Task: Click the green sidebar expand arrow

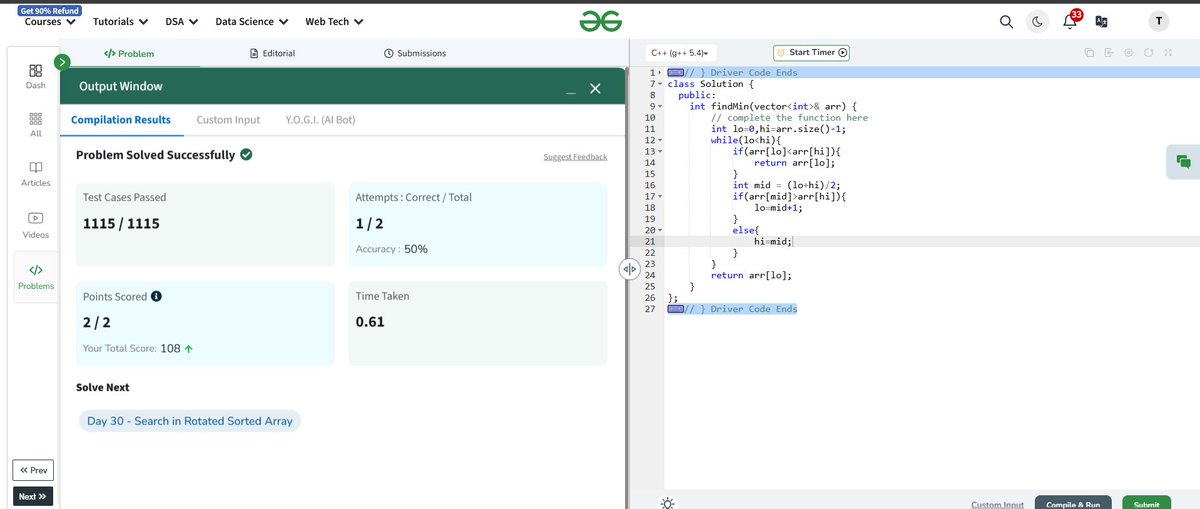Action: [x=62, y=62]
